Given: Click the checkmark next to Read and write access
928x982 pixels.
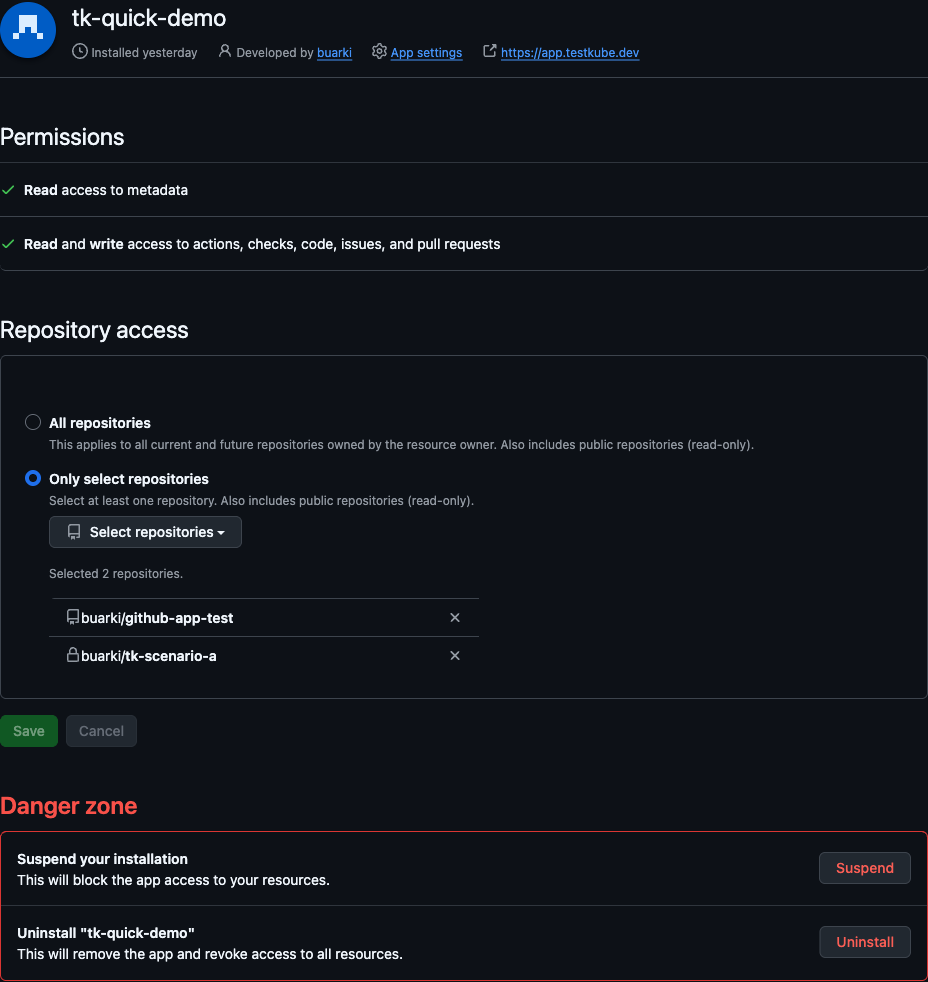Looking at the screenshot, I should pyautogui.click(x=8, y=244).
